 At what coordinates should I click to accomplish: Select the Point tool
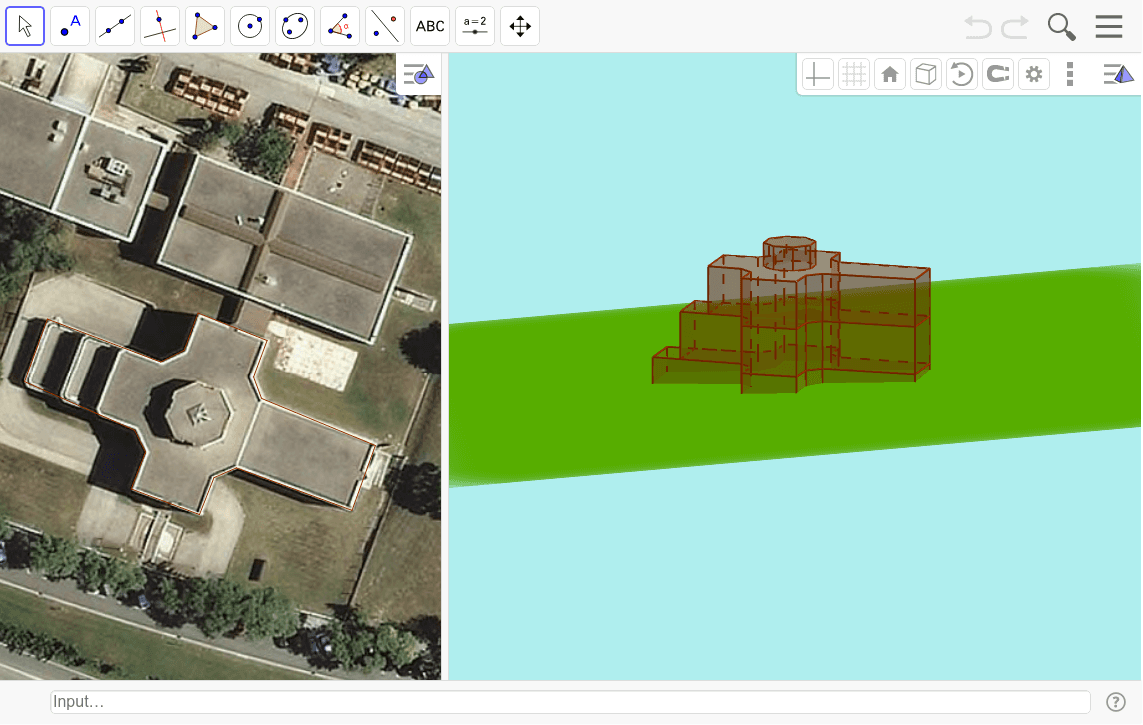coord(70,26)
